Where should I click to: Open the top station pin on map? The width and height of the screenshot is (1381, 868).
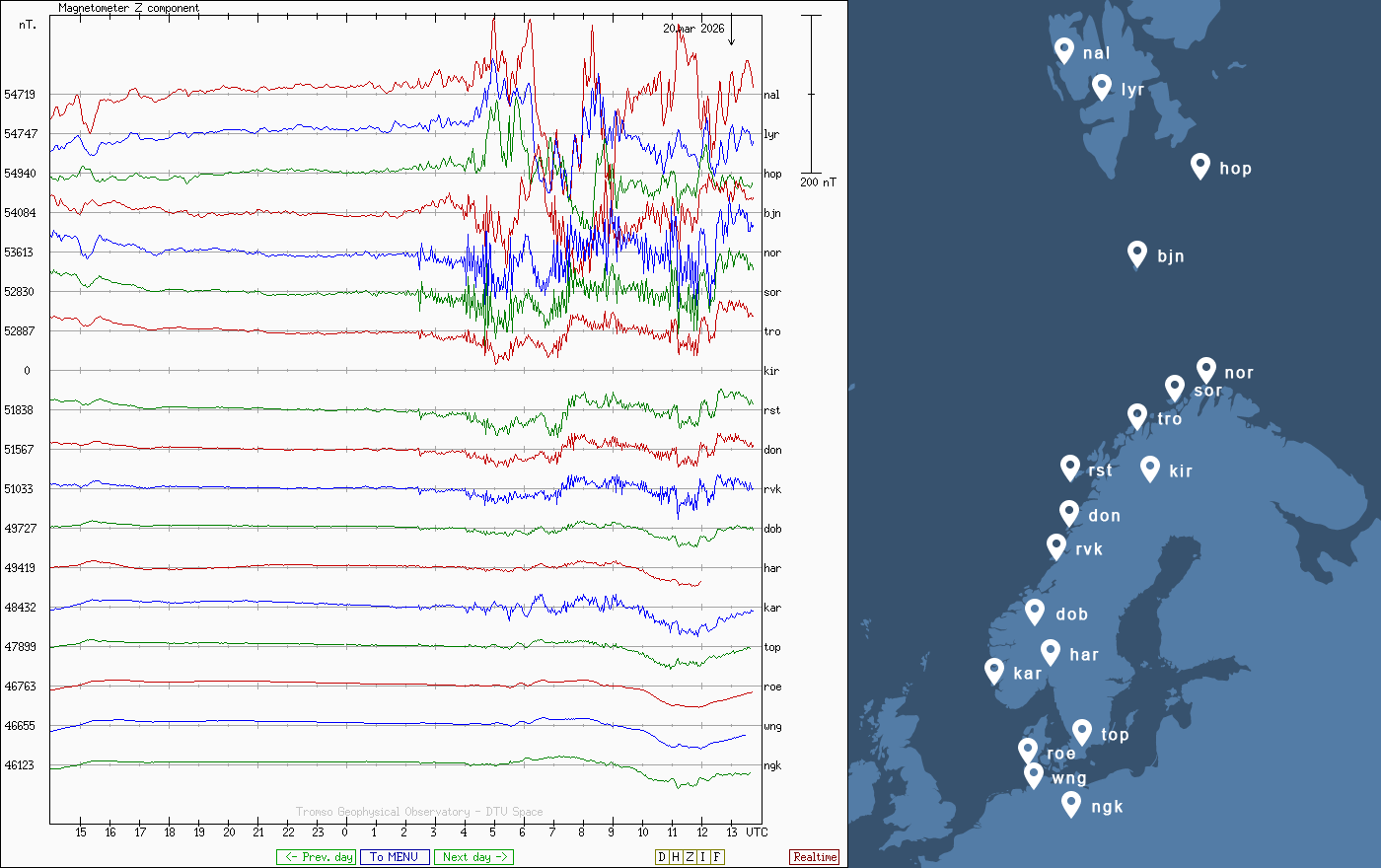(1082, 732)
